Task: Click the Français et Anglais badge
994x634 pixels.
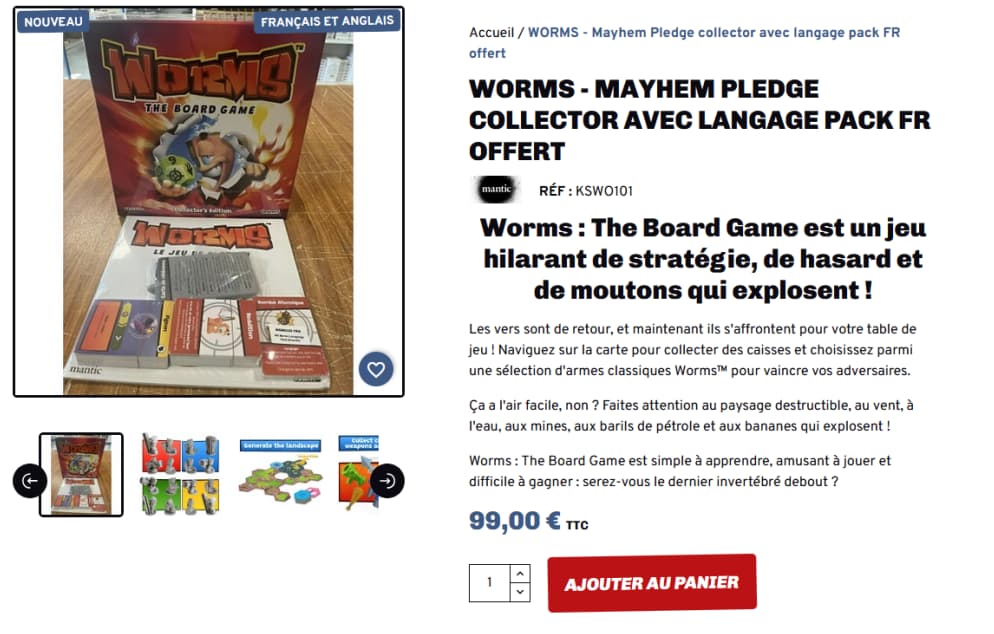Action: (327, 22)
